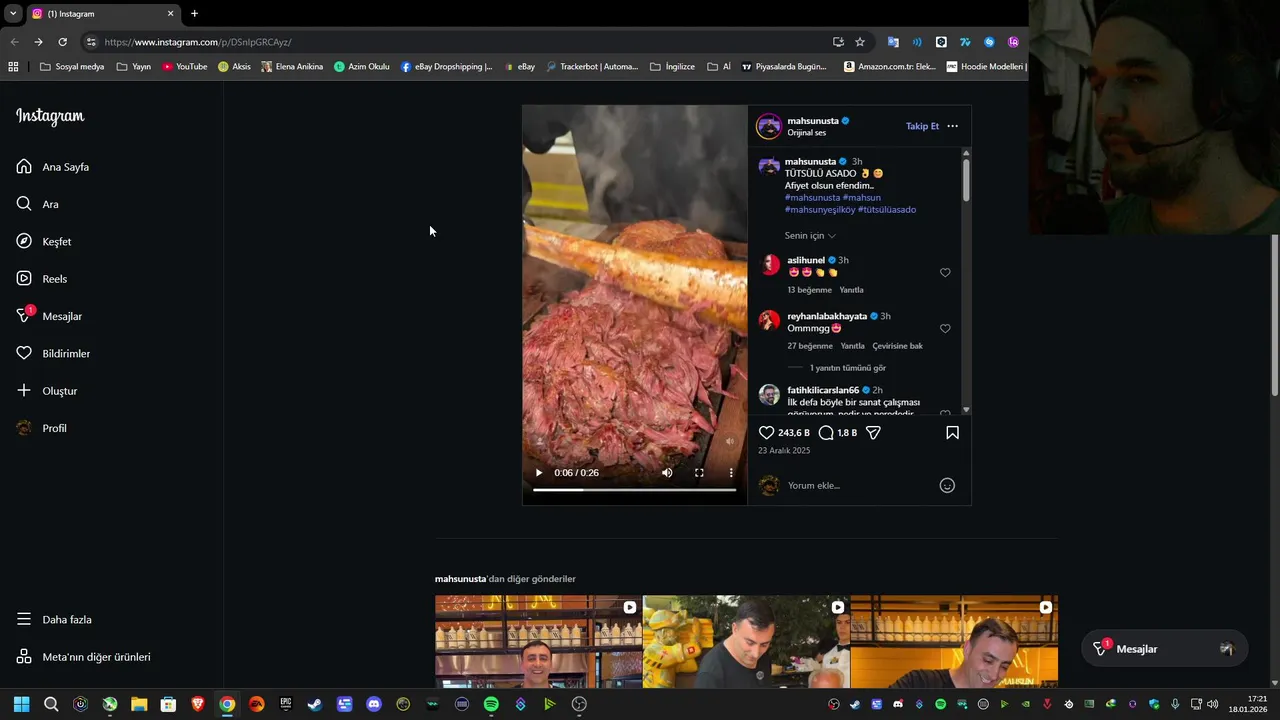Open third related post thumbnail
This screenshot has height=720, width=1280.
click(x=954, y=642)
